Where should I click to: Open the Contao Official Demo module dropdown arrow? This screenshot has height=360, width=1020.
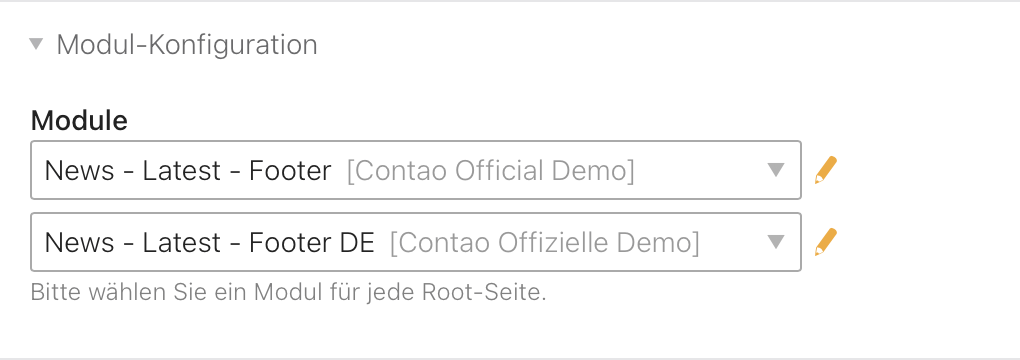coord(775,170)
